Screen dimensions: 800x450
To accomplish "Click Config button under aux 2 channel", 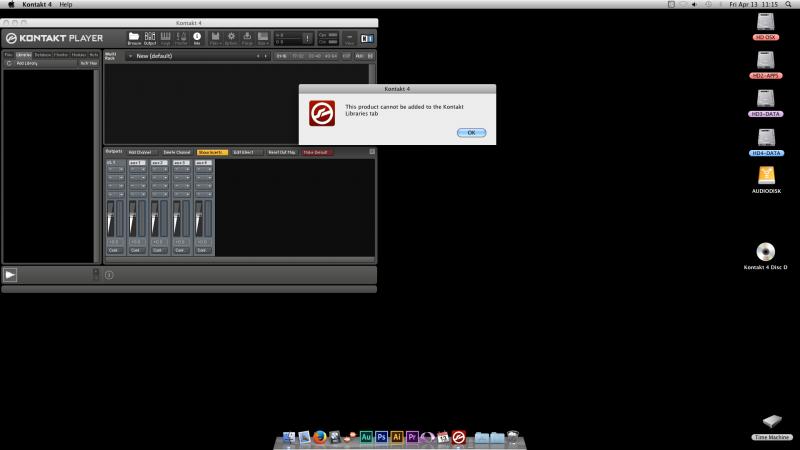I will click(x=157, y=251).
